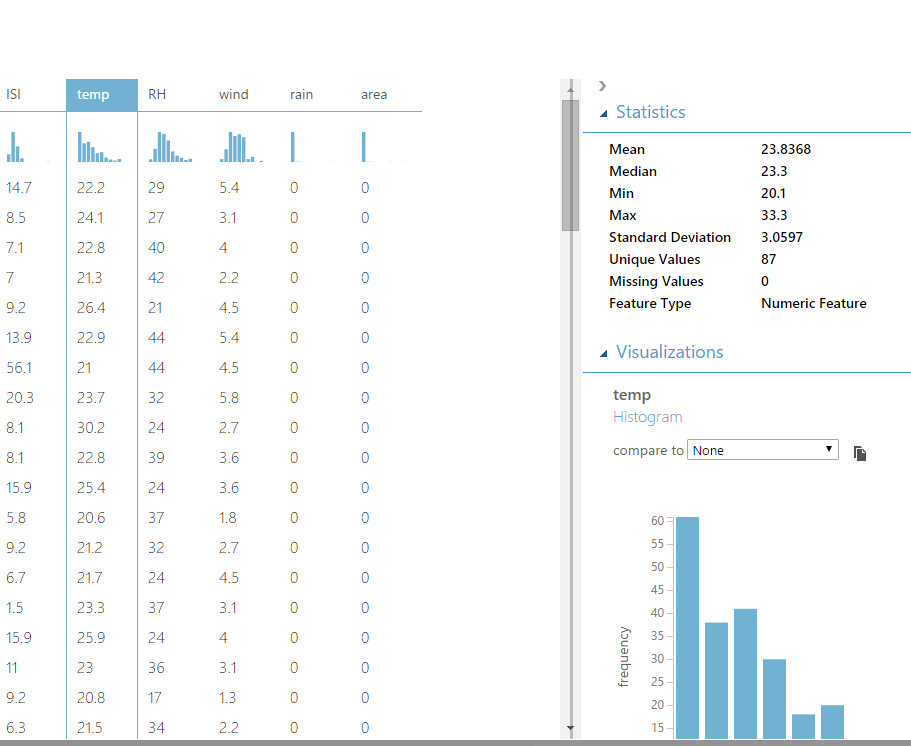The image size is (911, 746).
Task: Click the last histogram bar at 20
Action: coord(833,722)
